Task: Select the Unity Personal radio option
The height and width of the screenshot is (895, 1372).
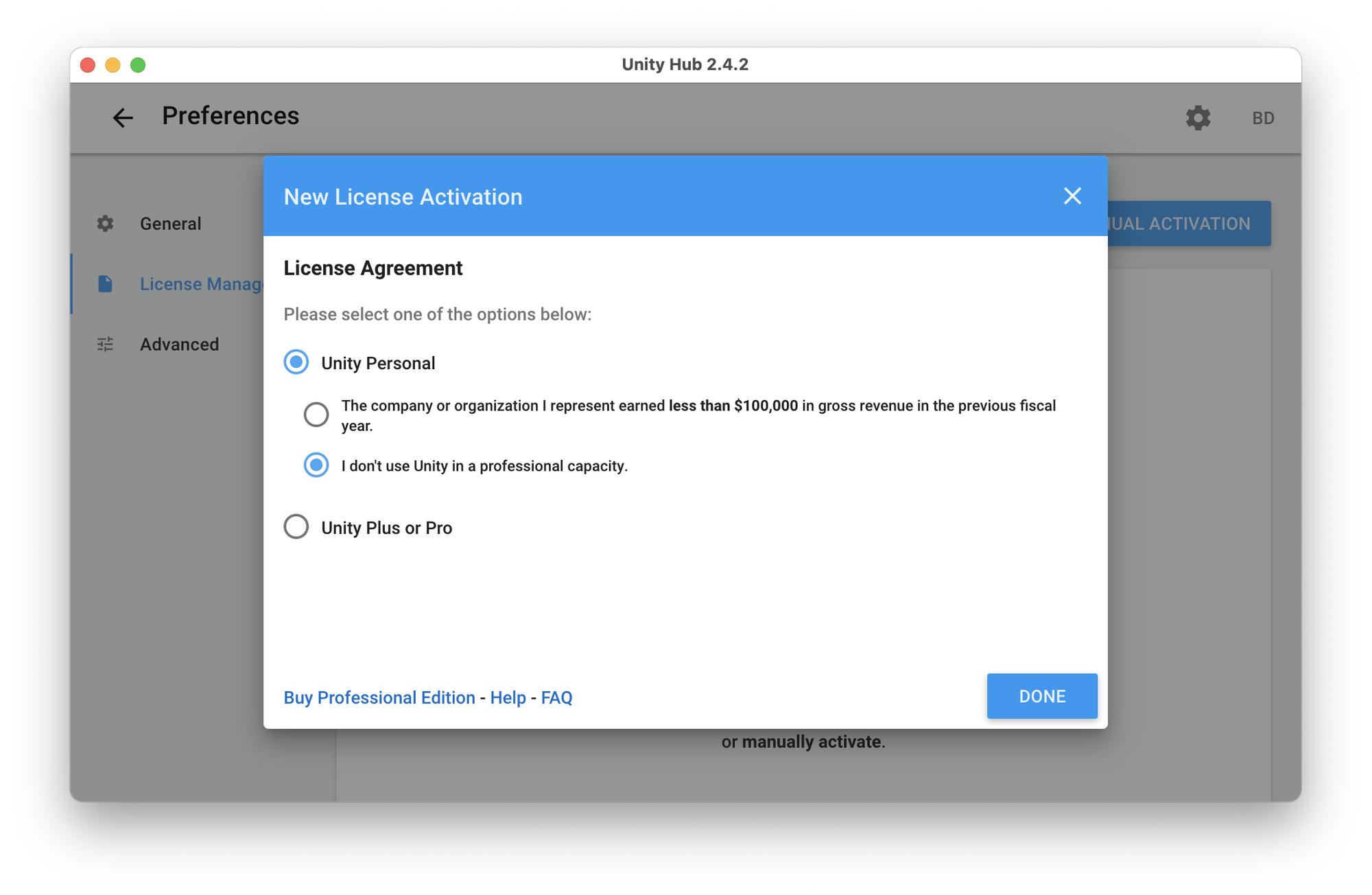Action: click(x=296, y=362)
